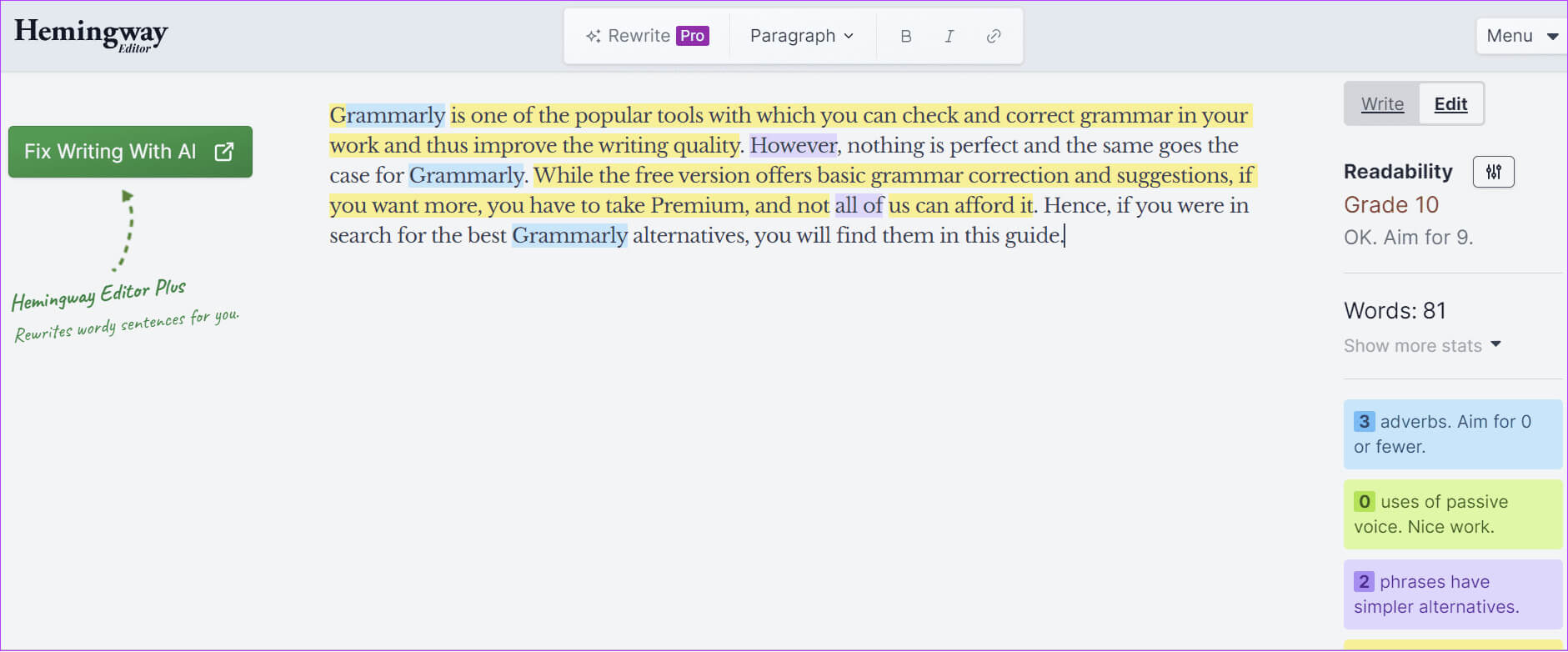This screenshot has height=652, width=1568.
Task: Click the "OK. Aim for 9." text
Action: 1408,238
